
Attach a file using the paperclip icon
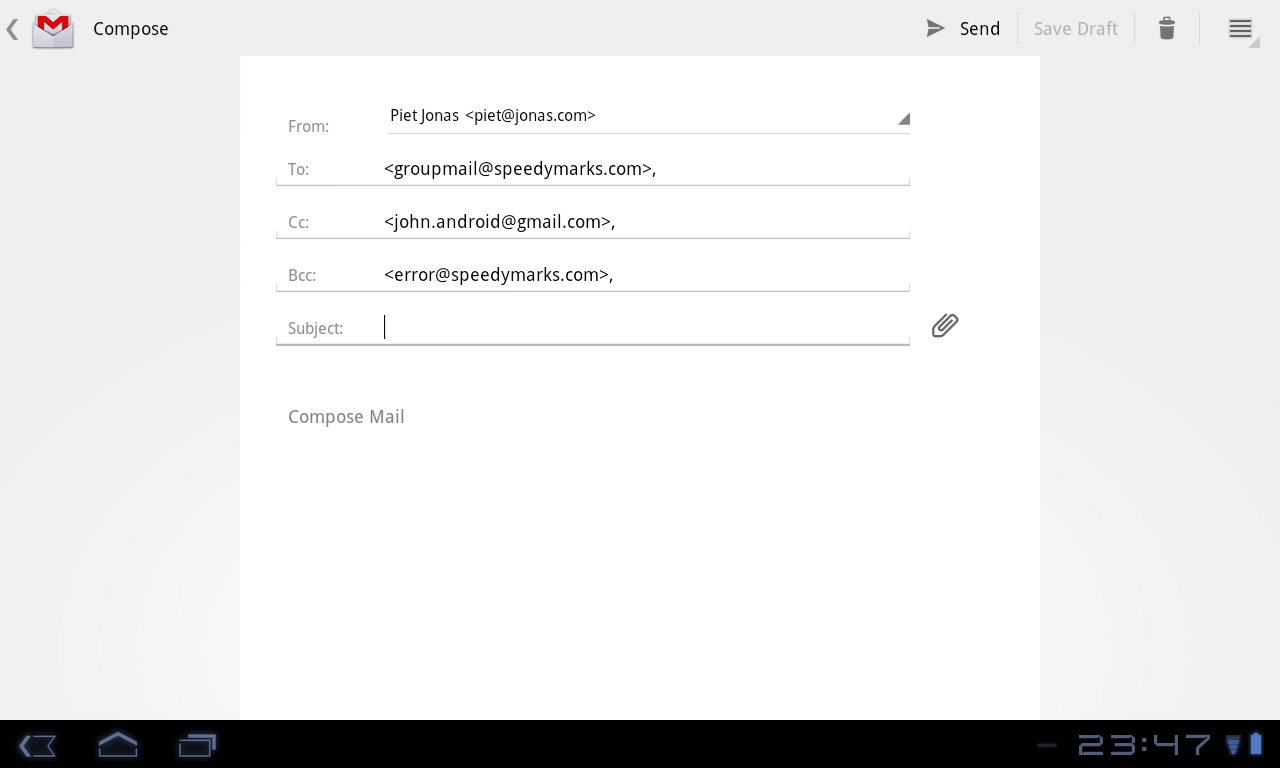pyautogui.click(x=944, y=325)
